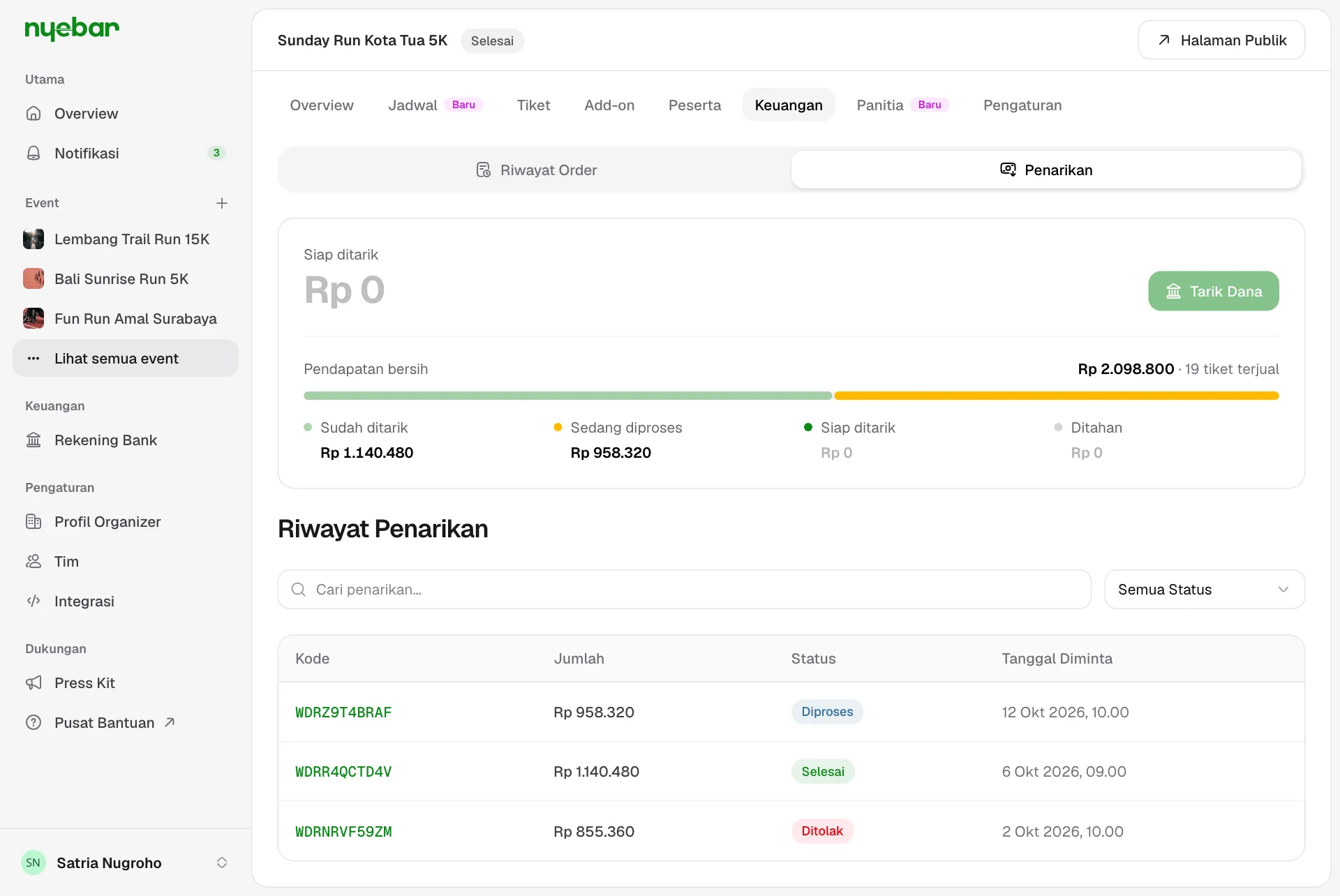The image size is (1340, 896).
Task: Click the search magnifier icon
Action: [299, 590]
